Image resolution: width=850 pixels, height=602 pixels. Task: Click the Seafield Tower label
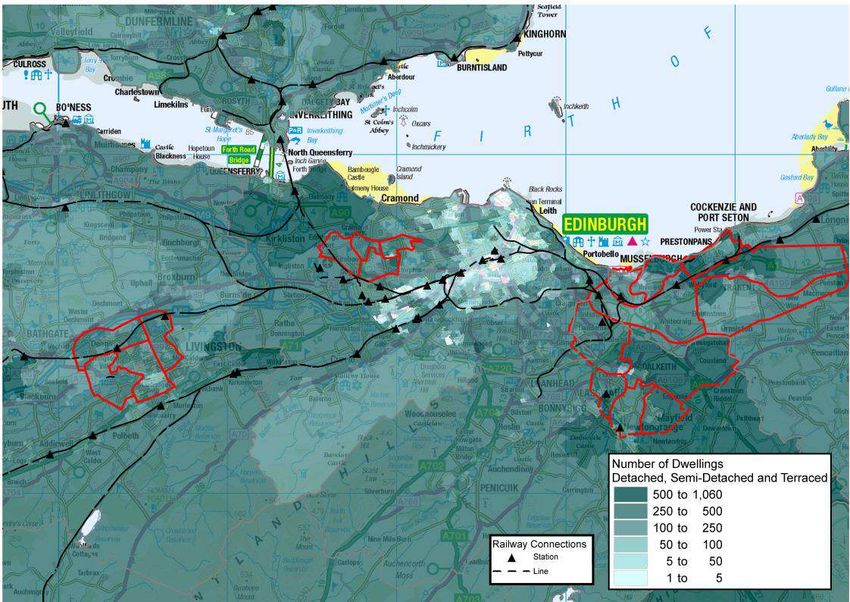pyautogui.click(x=549, y=11)
